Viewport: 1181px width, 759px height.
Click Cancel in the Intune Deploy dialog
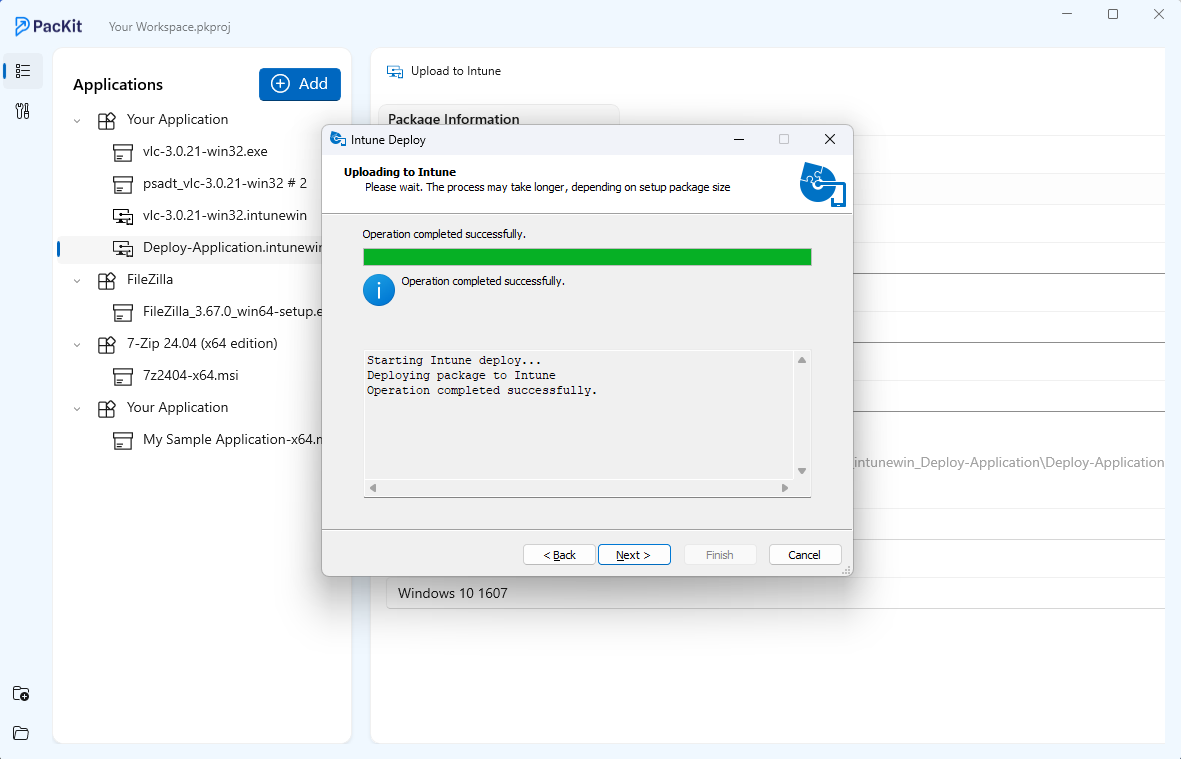pyautogui.click(x=804, y=555)
